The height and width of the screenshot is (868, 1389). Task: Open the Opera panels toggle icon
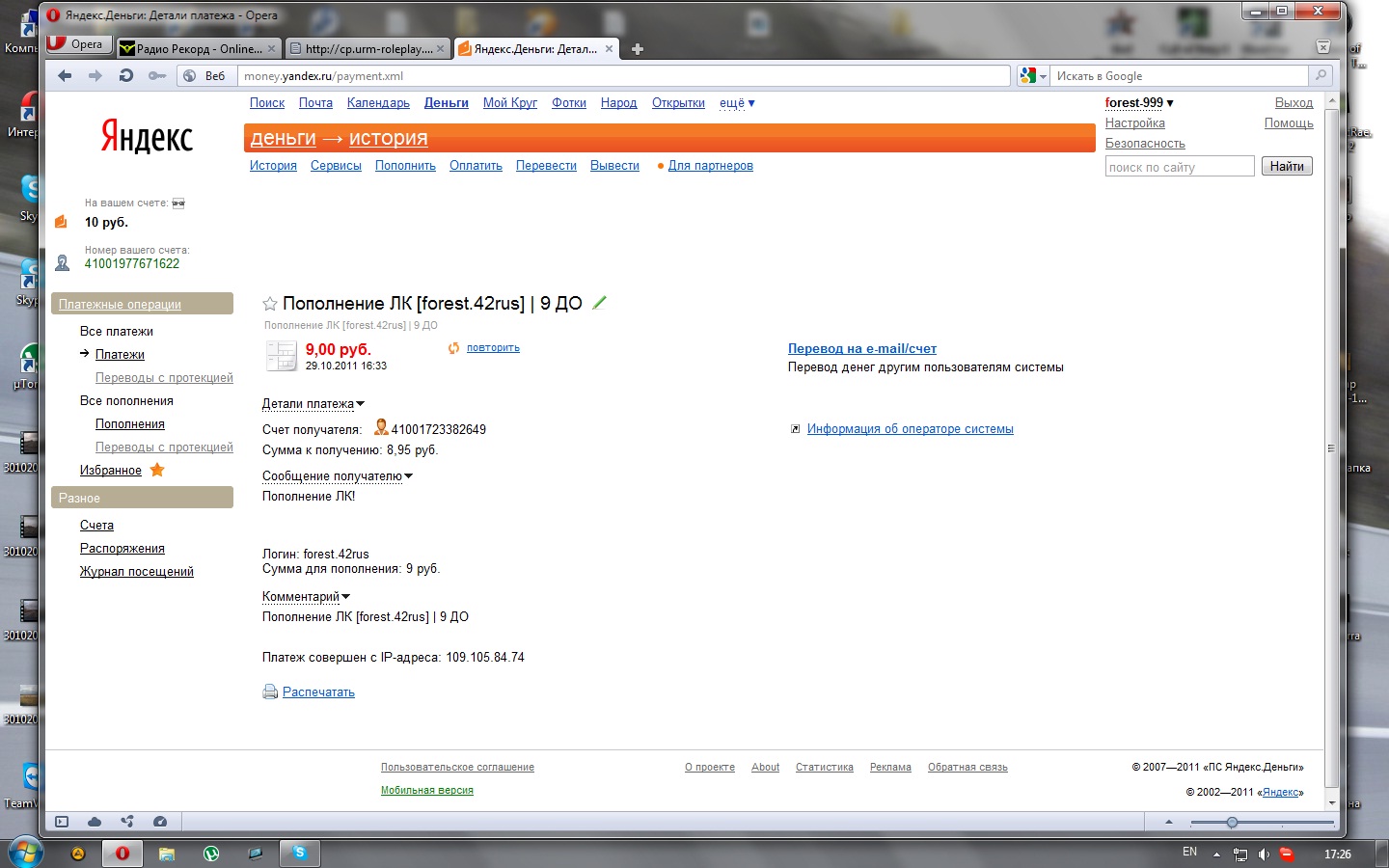62,822
